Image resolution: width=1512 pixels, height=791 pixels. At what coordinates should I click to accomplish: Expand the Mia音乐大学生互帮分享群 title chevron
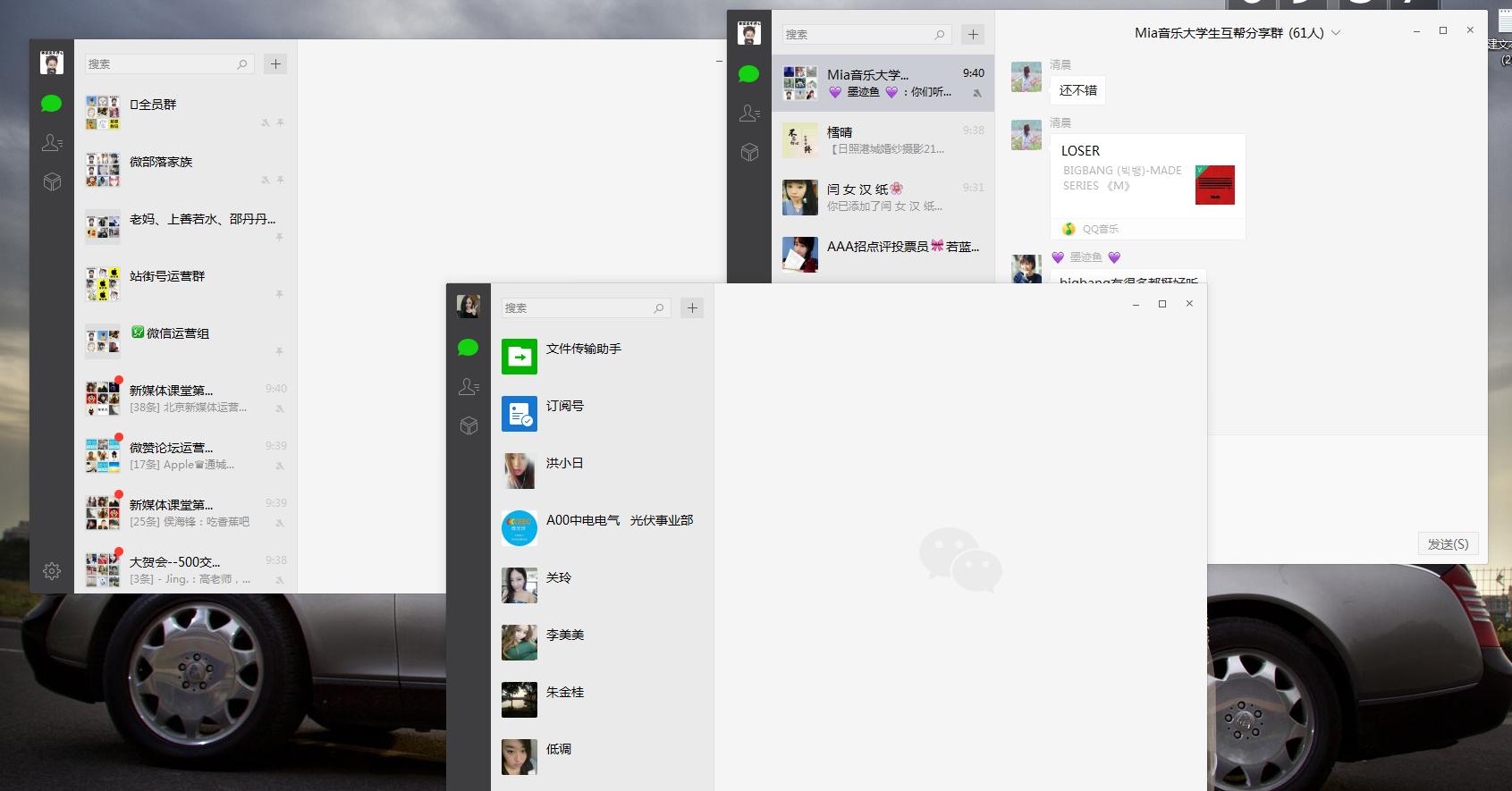1336,33
